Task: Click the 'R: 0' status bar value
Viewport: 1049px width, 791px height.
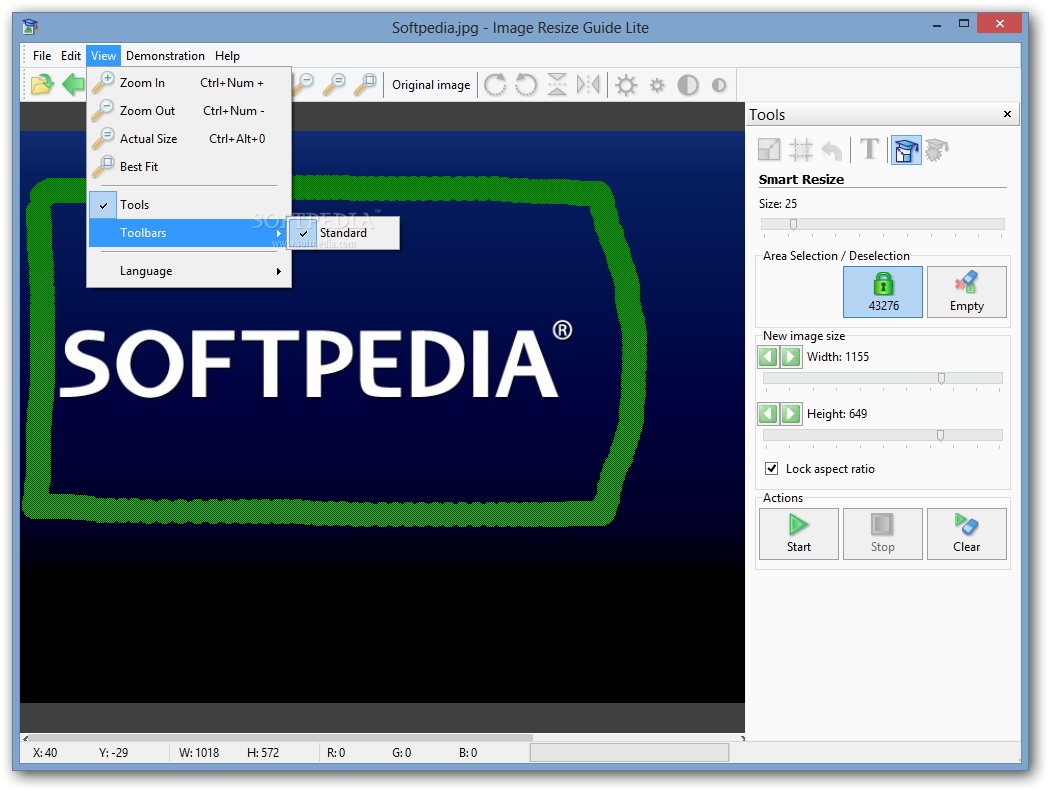Action: 336,753
